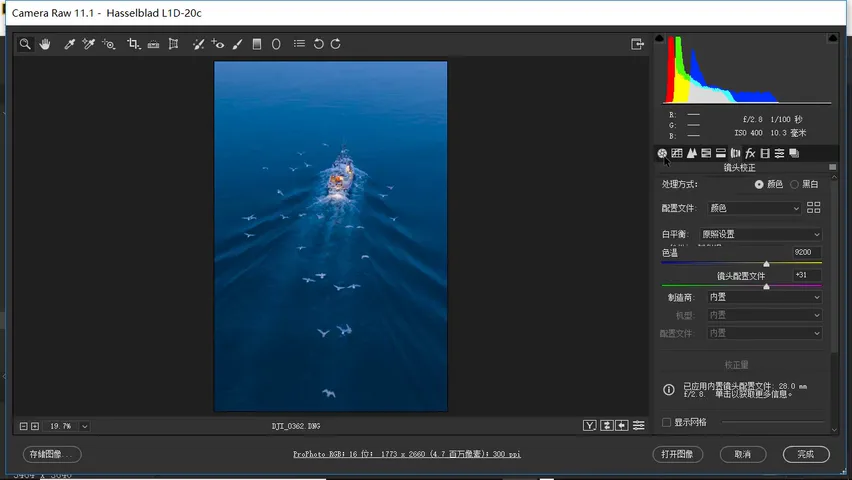Viewport: 852px width, 480px height.
Task: Open the zoom level dropdown at 19.7%
Action: tap(85, 426)
